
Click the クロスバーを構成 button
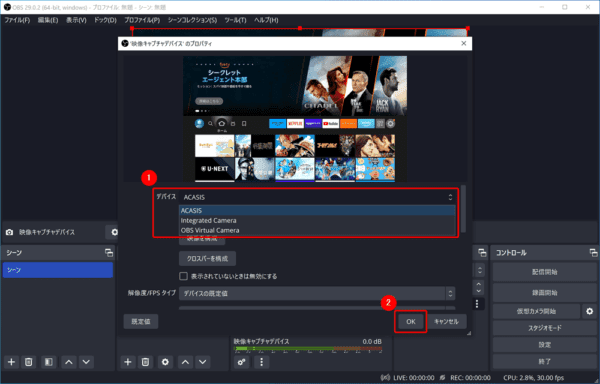pyautogui.click(x=207, y=259)
